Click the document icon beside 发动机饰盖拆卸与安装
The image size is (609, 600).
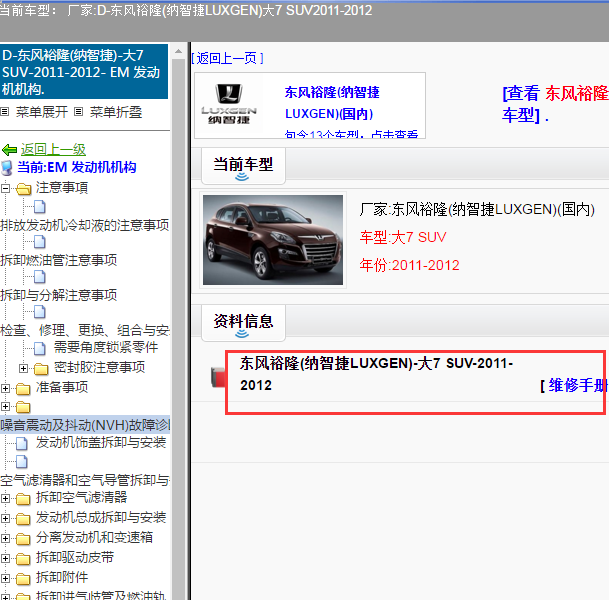coord(22,443)
